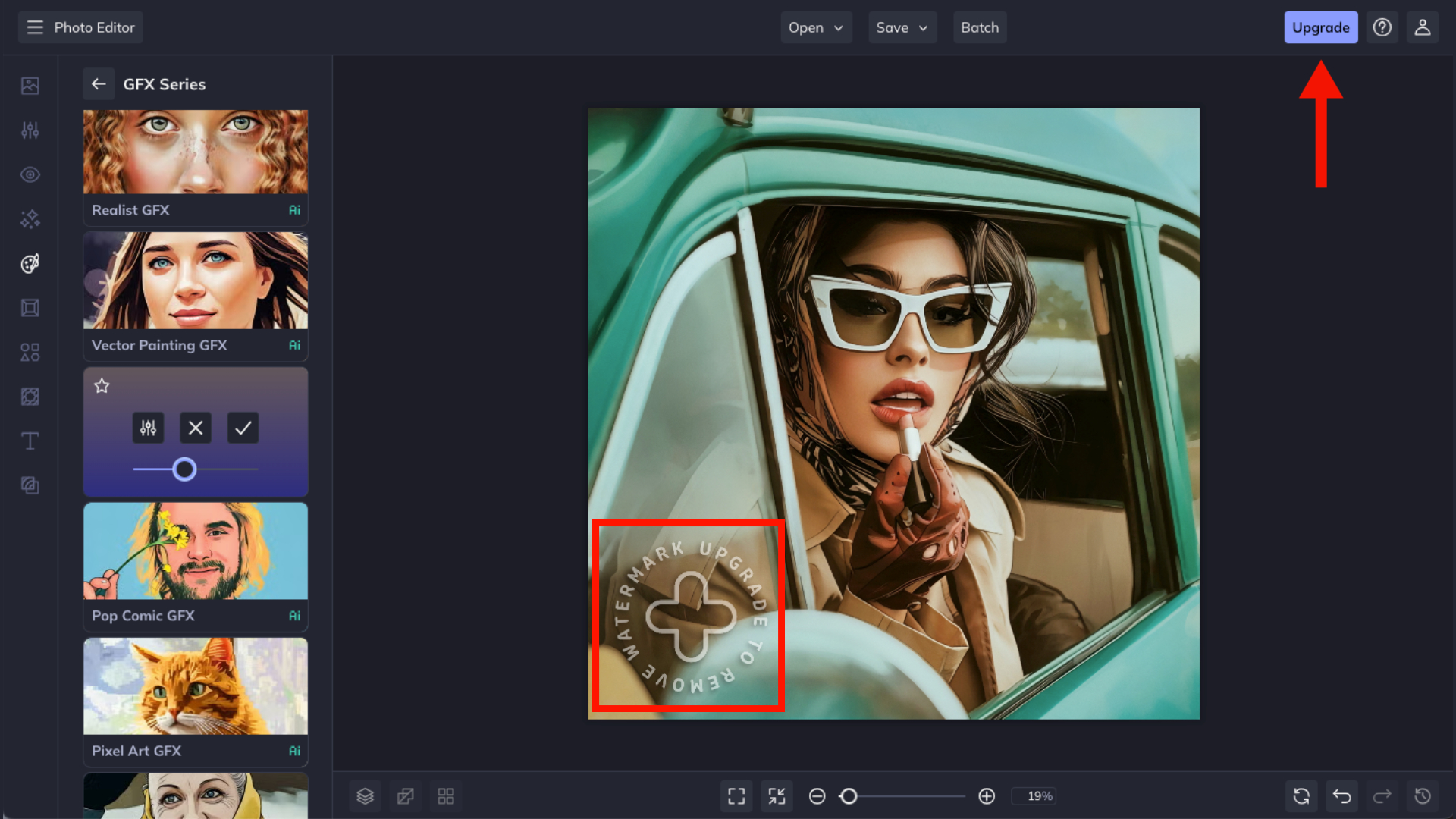Image resolution: width=1456 pixels, height=819 pixels.
Task: Toggle the Touch Up eye panel
Action: pyautogui.click(x=30, y=174)
